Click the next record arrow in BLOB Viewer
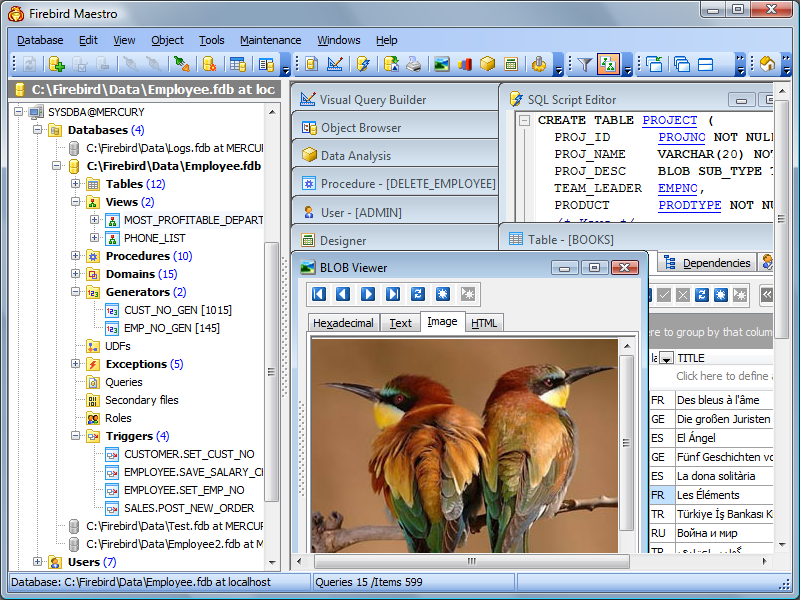800x600 pixels. (x=368, y=294)
